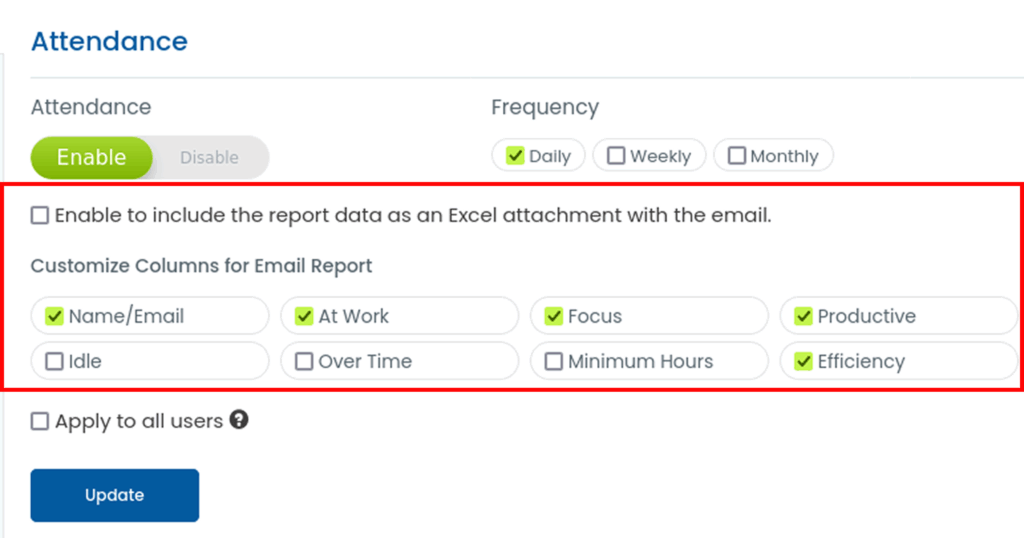This screenshot has width=1024, height=538.
Task: Check the Monthly frequency option
Action: pos(737,156)
